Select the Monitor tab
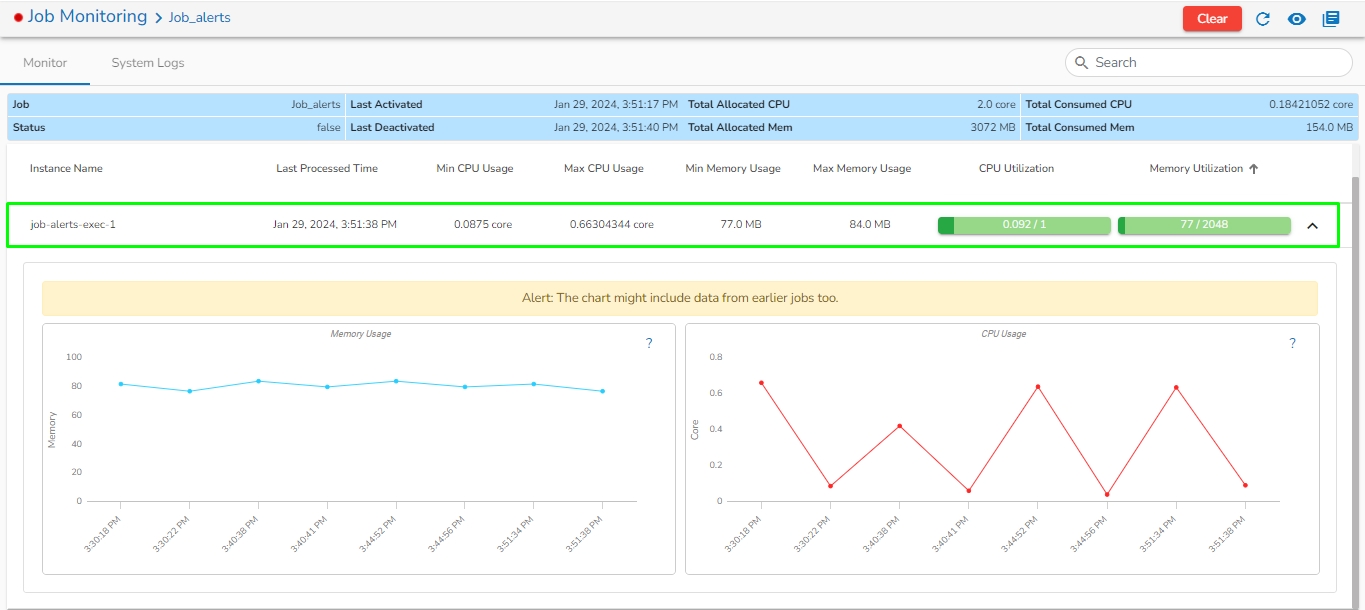 pos(45,63)
